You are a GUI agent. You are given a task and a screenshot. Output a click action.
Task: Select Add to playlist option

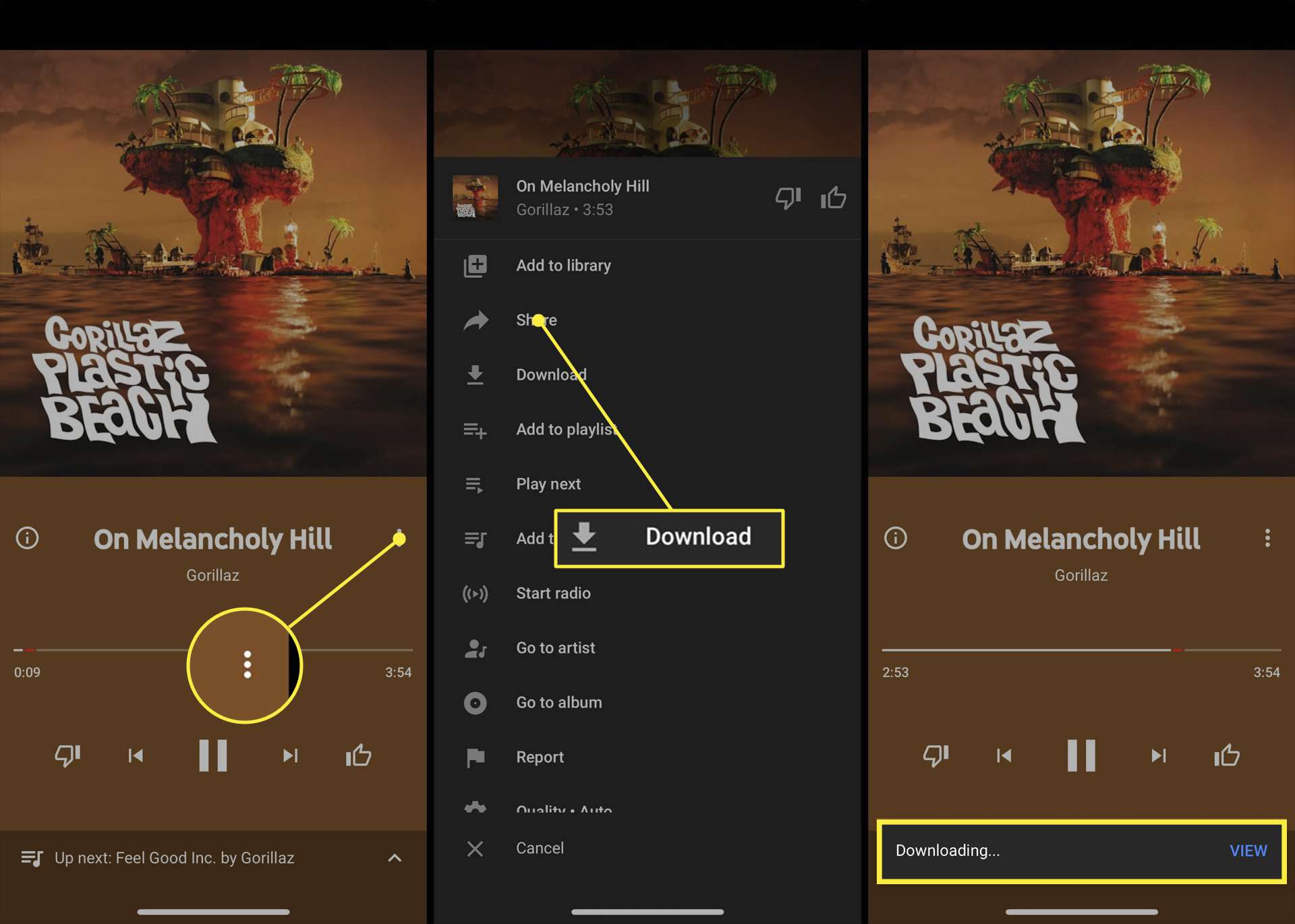(647, 430)
